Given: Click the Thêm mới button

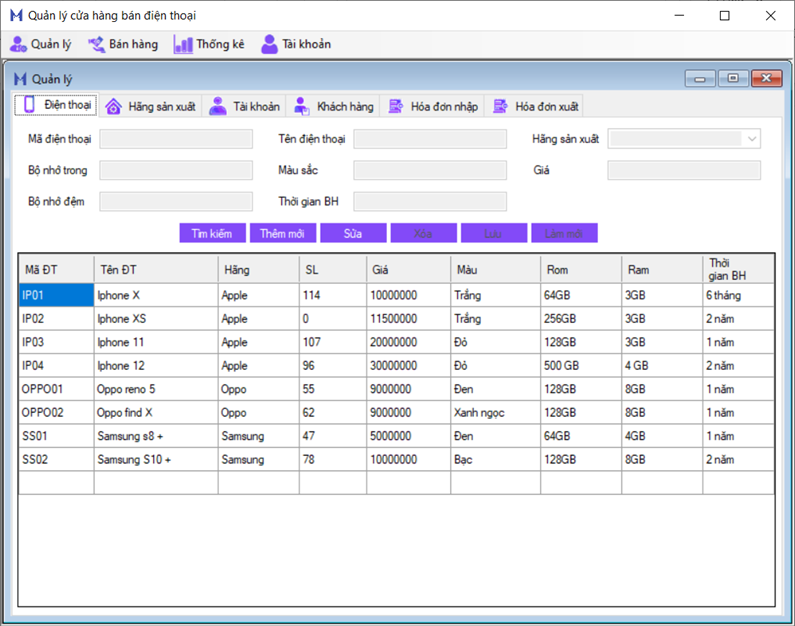Looking at the screenshot, I should [283, 233].
